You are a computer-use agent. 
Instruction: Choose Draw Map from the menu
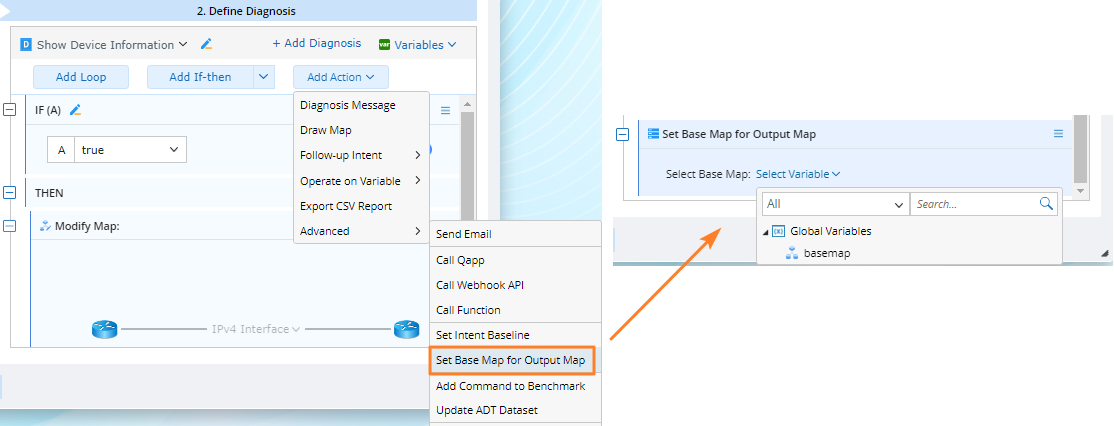(x=361, y=131)
